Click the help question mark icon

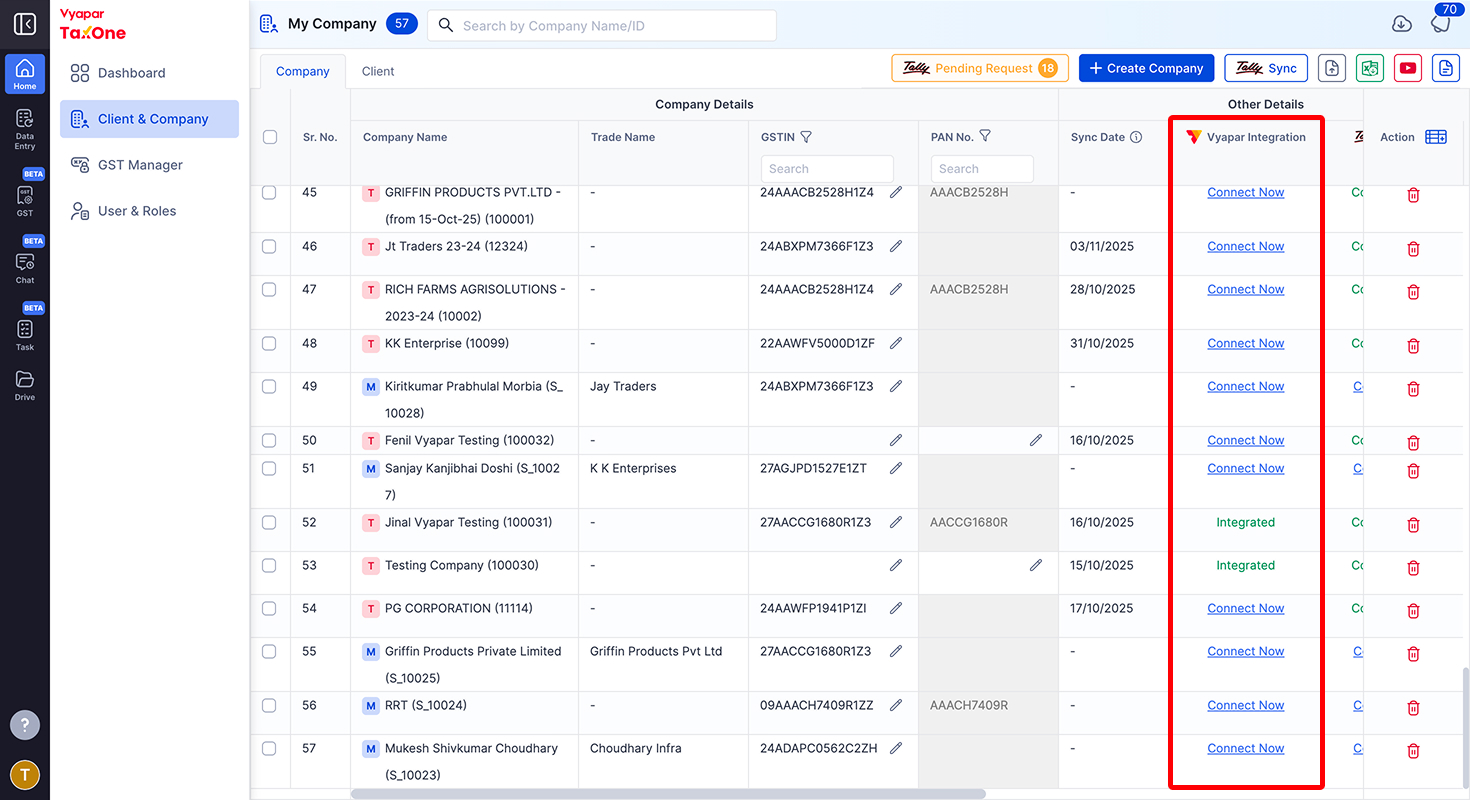[25, 725]
